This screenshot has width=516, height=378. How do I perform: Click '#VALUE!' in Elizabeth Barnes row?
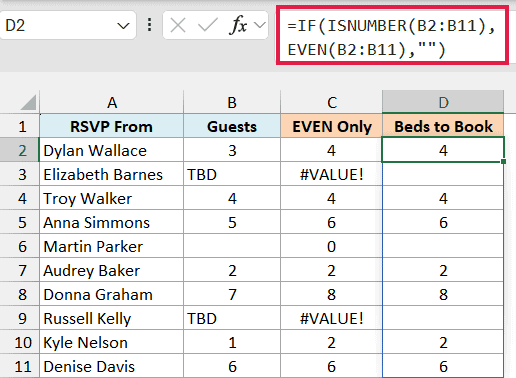coord(332,174)
